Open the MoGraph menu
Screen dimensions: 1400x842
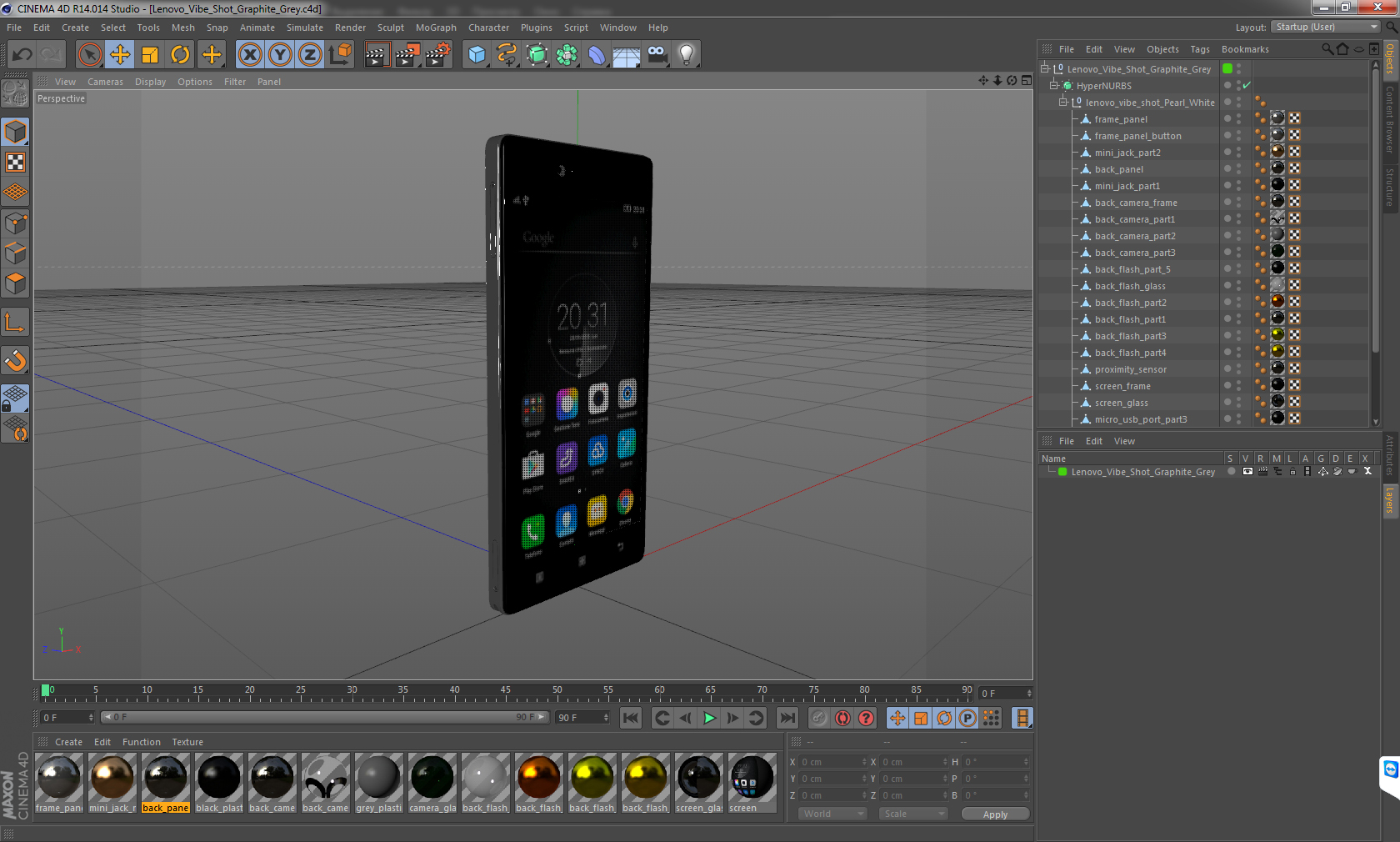pyautogui.click(x=436, y=28)
